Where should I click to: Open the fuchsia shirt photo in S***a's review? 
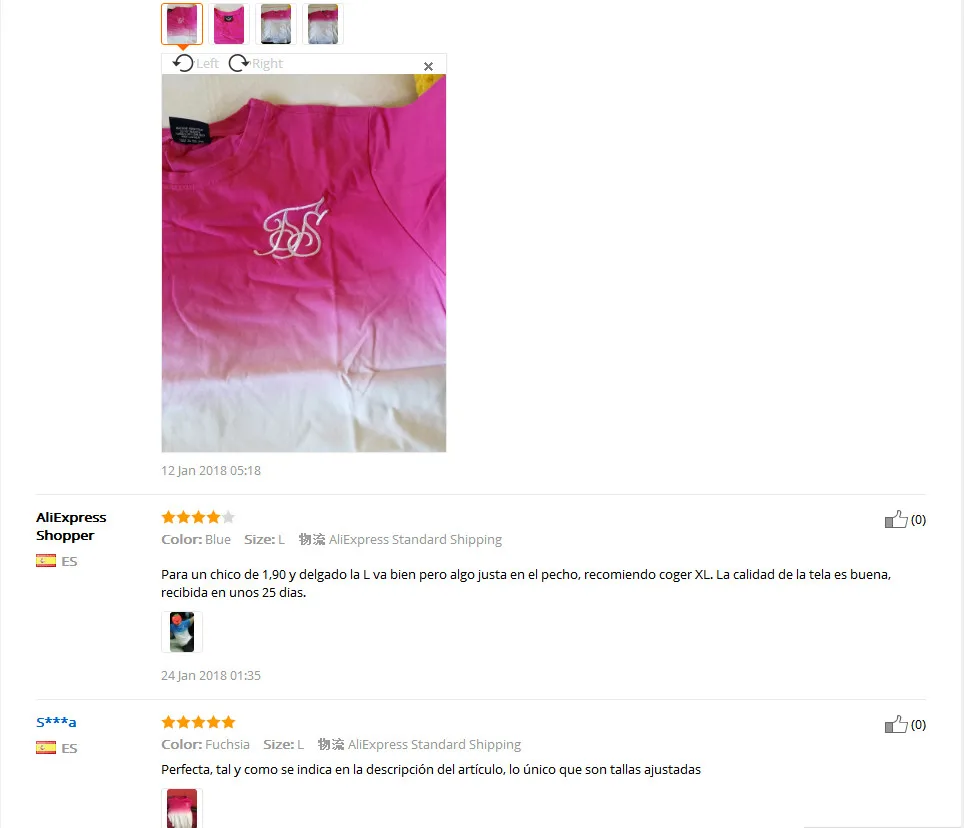click(x=182, y=808)
